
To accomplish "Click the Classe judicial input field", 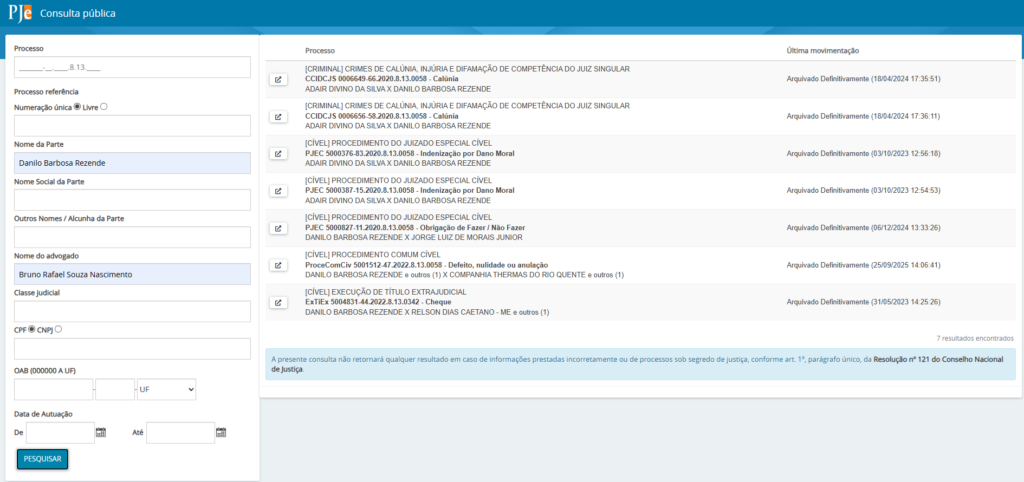I will (133, 312).
